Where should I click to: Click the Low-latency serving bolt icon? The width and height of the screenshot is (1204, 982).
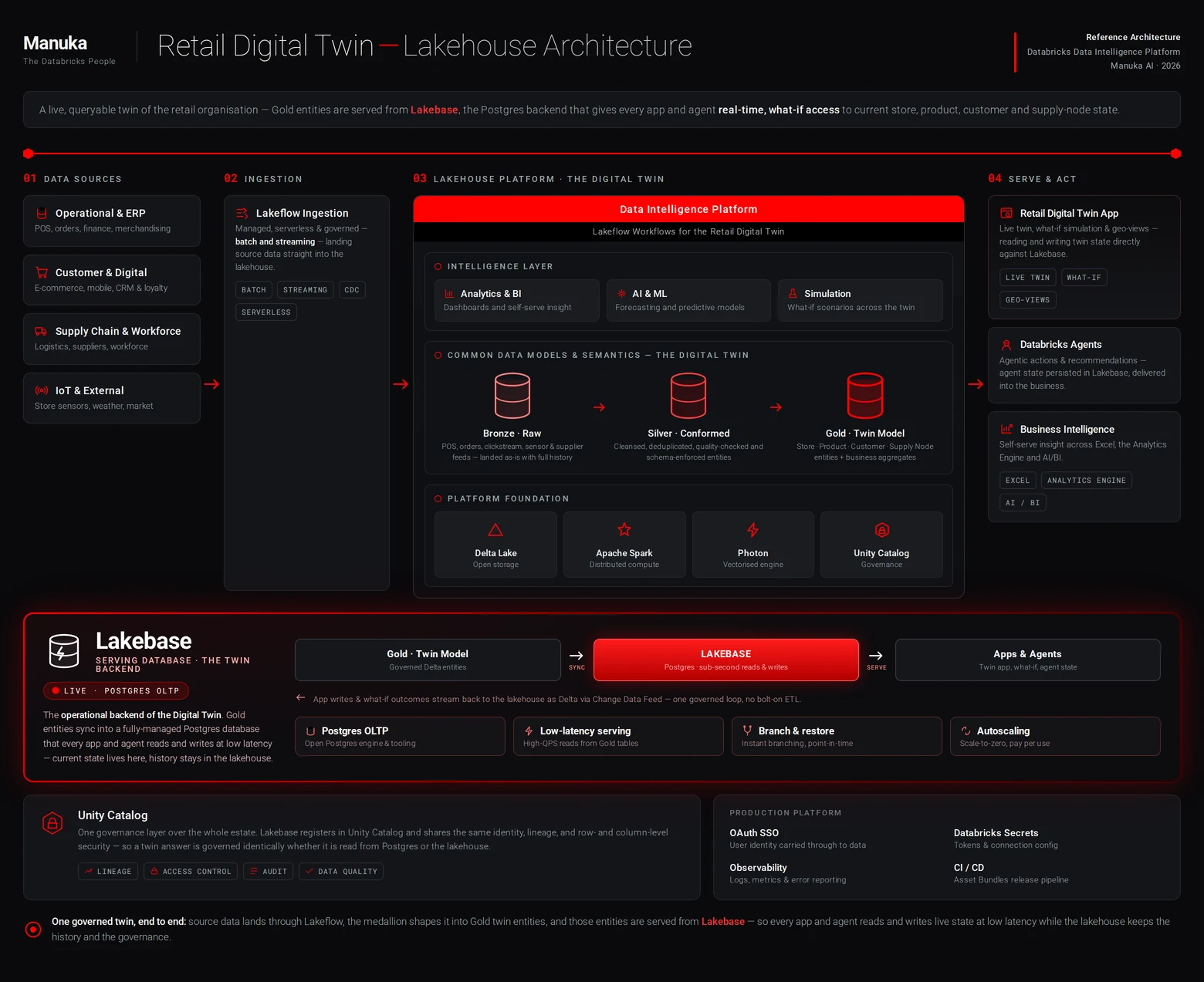pos(529,731)
